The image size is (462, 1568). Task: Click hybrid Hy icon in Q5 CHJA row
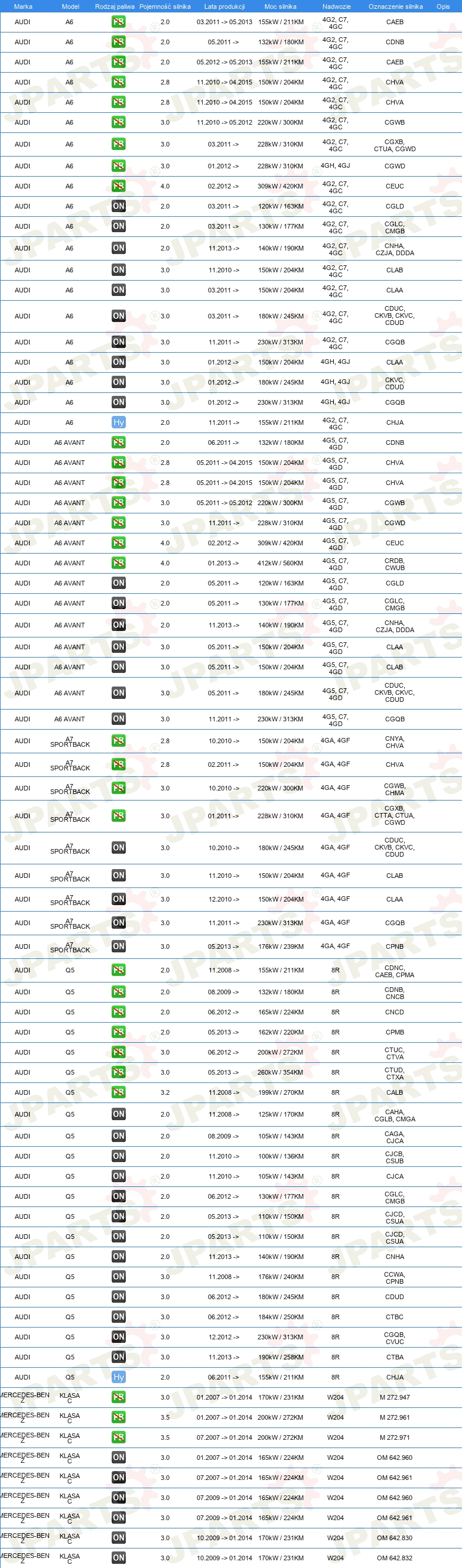tap(119, 1377)
